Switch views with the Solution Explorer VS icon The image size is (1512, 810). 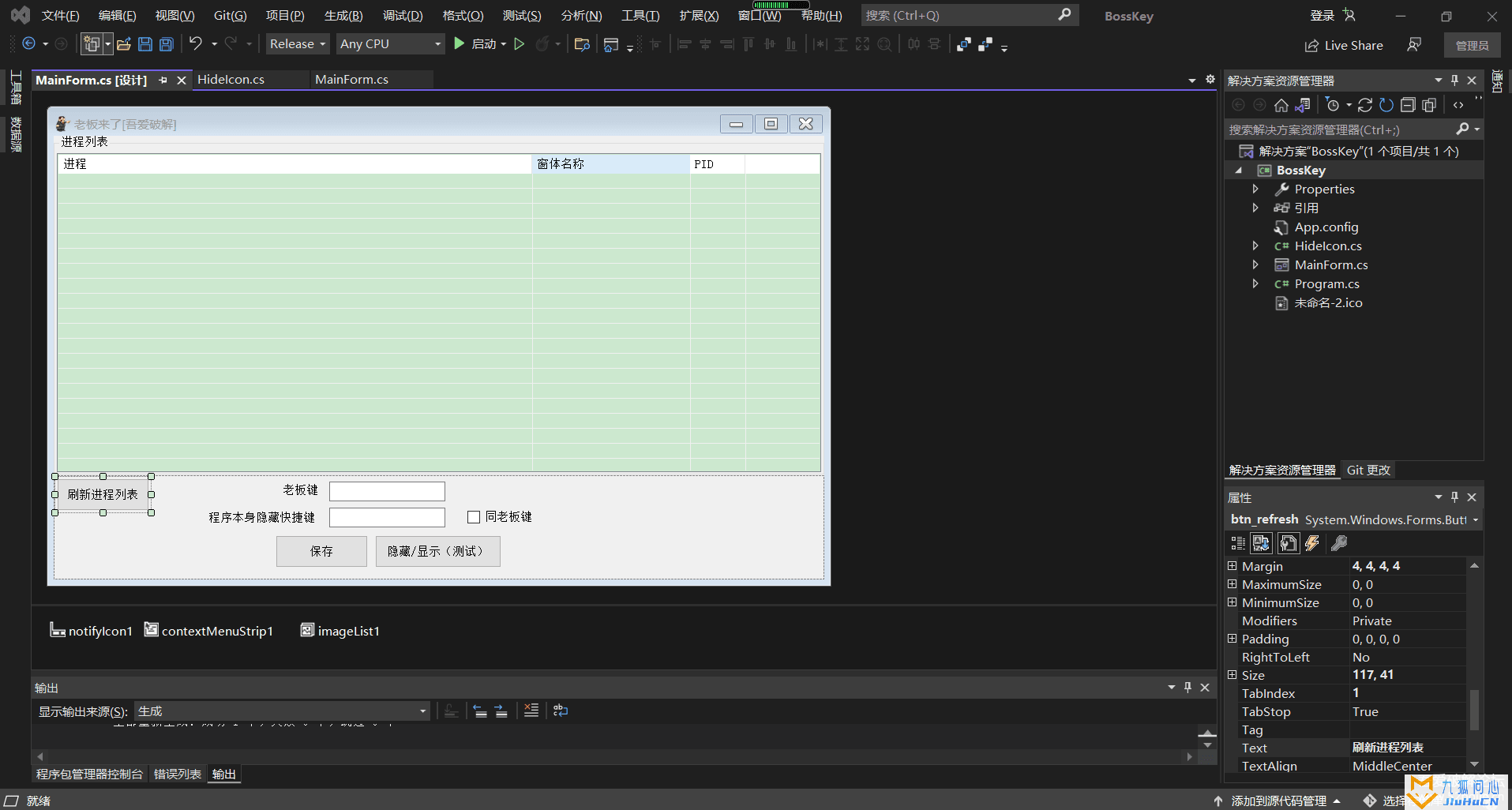(x=1303, y=105)
